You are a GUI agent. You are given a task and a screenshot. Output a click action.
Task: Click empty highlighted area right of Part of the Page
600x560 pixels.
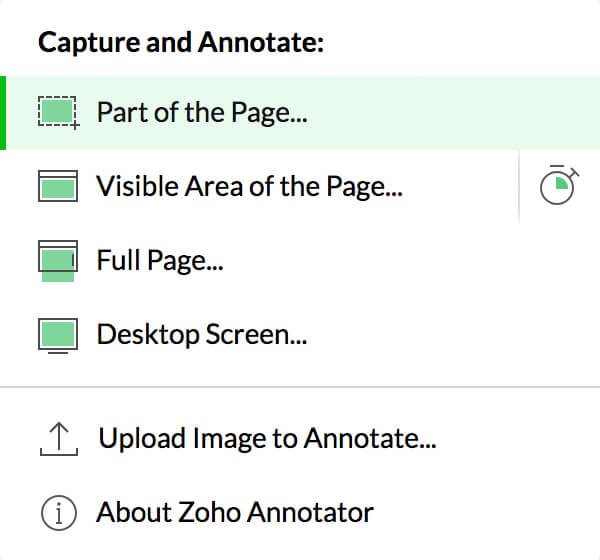point(453,113)
